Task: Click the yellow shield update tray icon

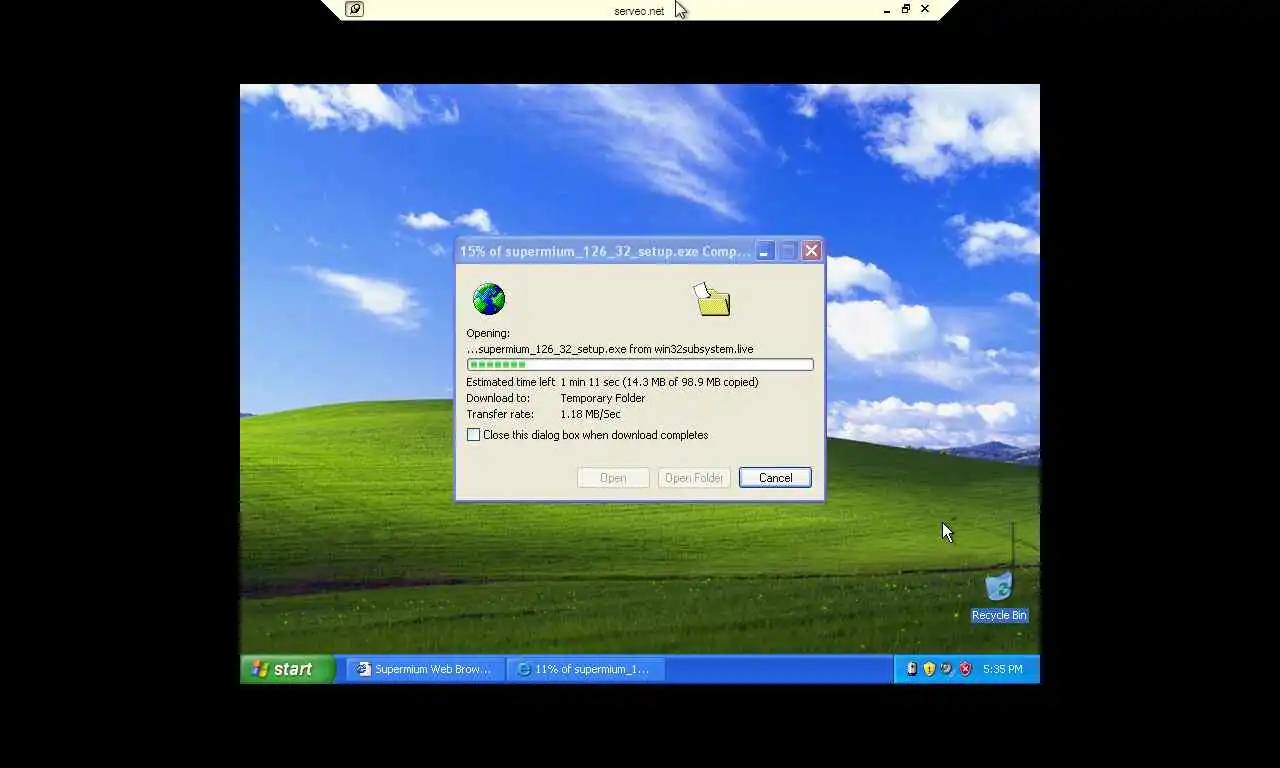Action: [929, 669]
